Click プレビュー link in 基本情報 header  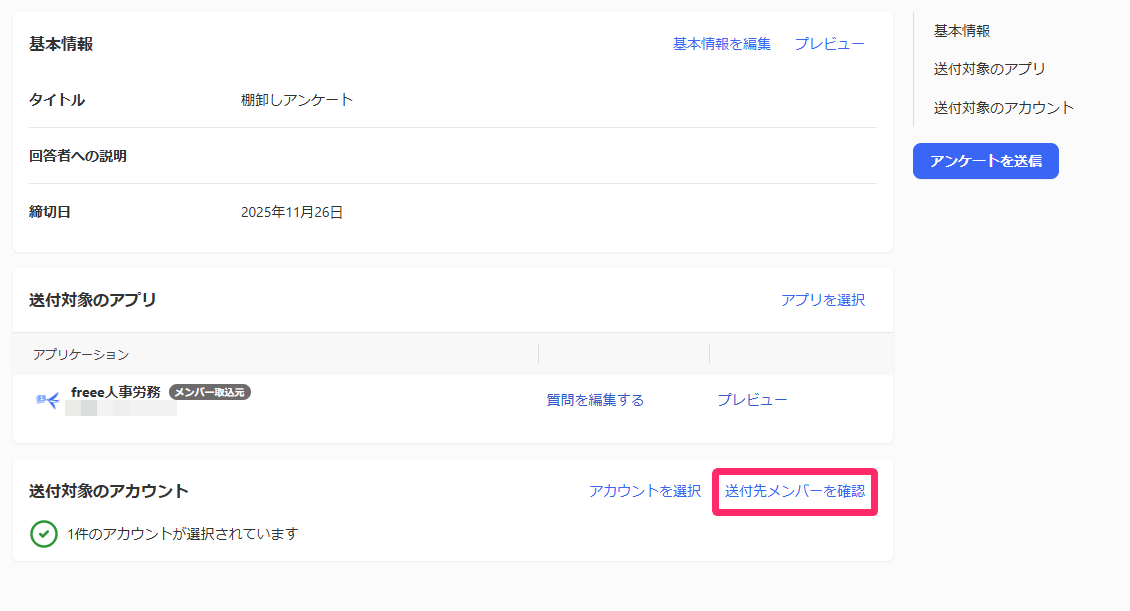(x=829, y=44)
